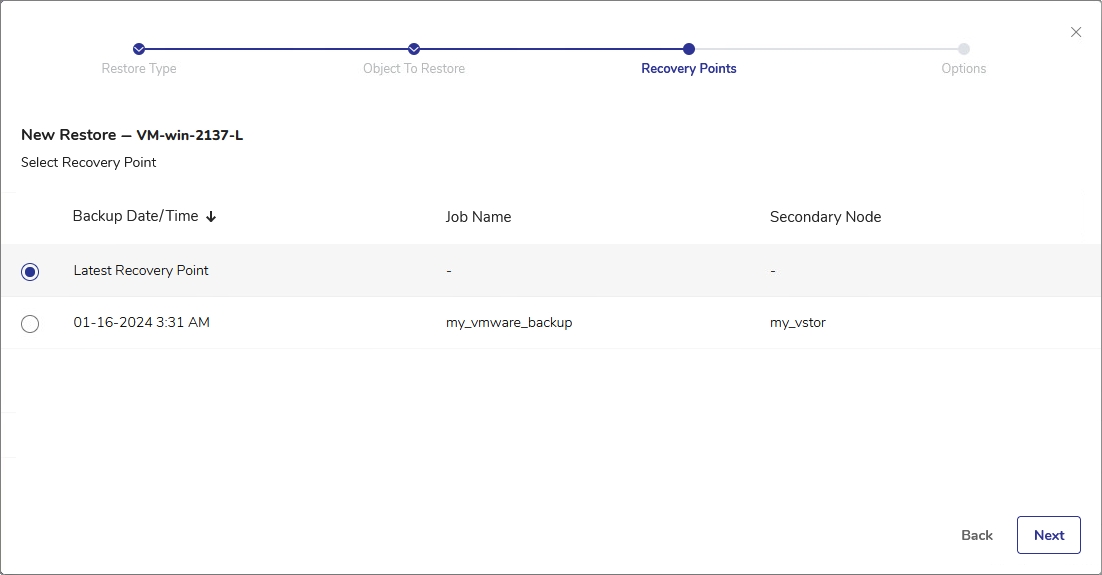Click the Object To Restore step checkmark circle

click(414, 49)
